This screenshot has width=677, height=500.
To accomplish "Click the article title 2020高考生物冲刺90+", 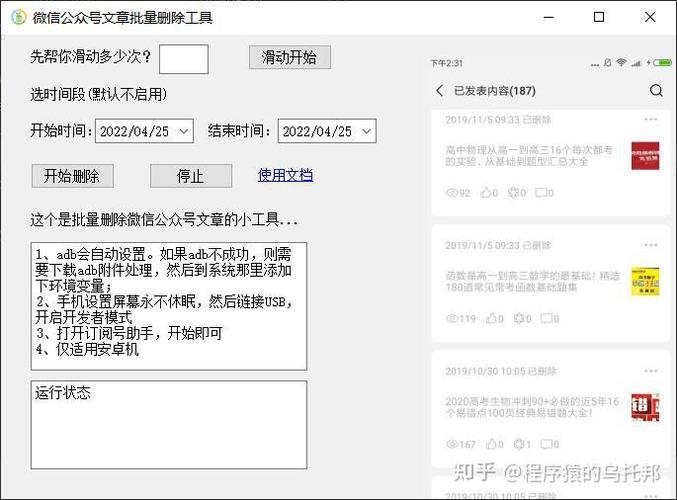I will [x=532, y=407].
